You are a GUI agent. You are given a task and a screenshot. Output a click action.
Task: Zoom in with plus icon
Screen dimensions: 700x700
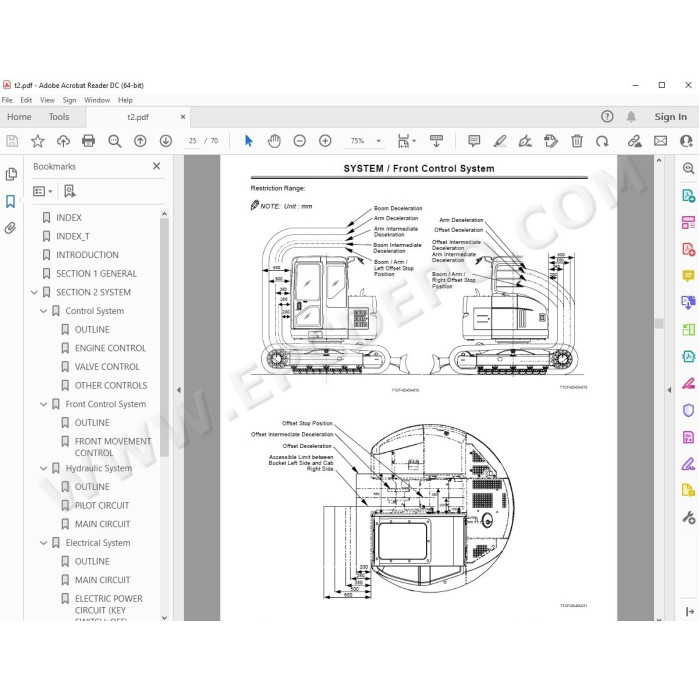(325, 141)
